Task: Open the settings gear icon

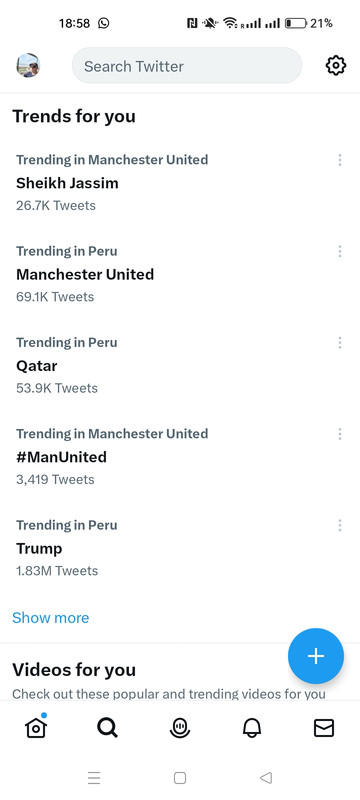Action: [x=336, y=66]
